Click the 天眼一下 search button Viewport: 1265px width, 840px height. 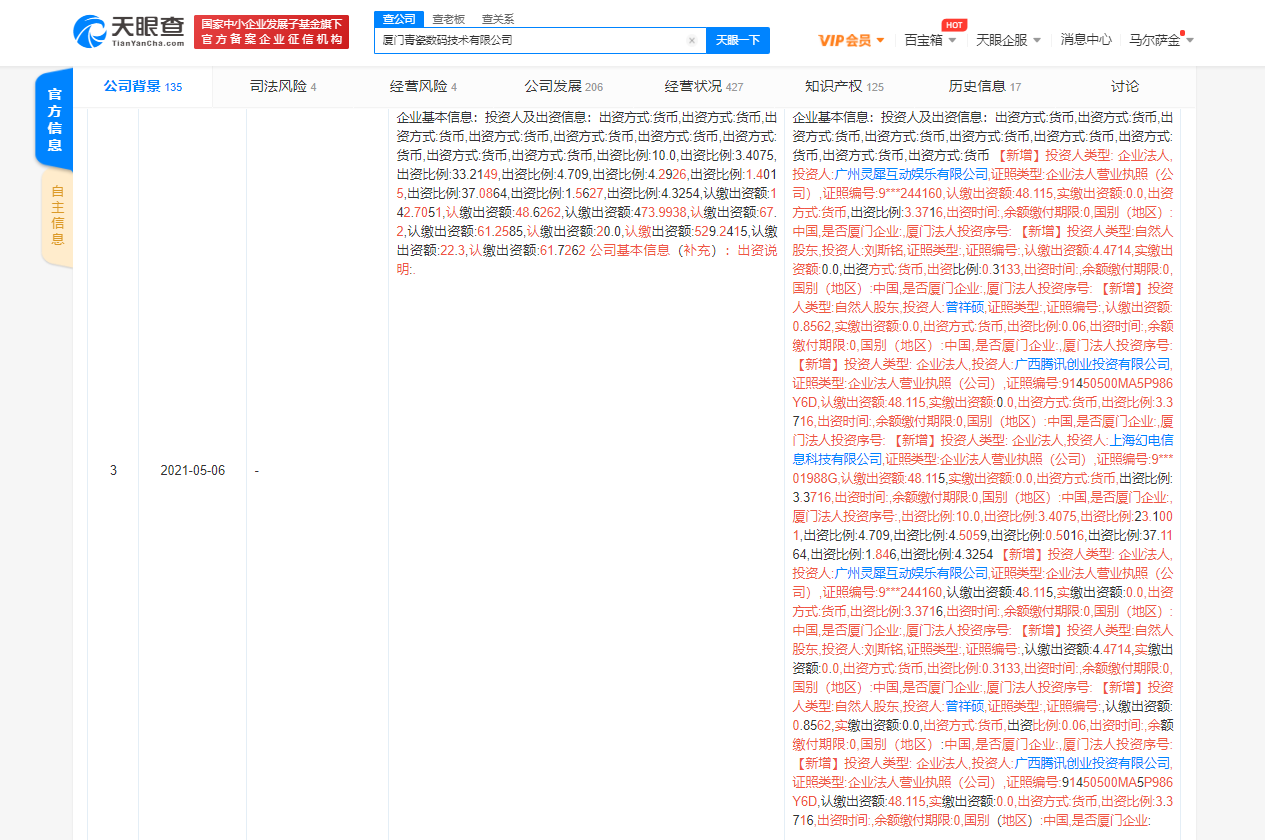737,40
